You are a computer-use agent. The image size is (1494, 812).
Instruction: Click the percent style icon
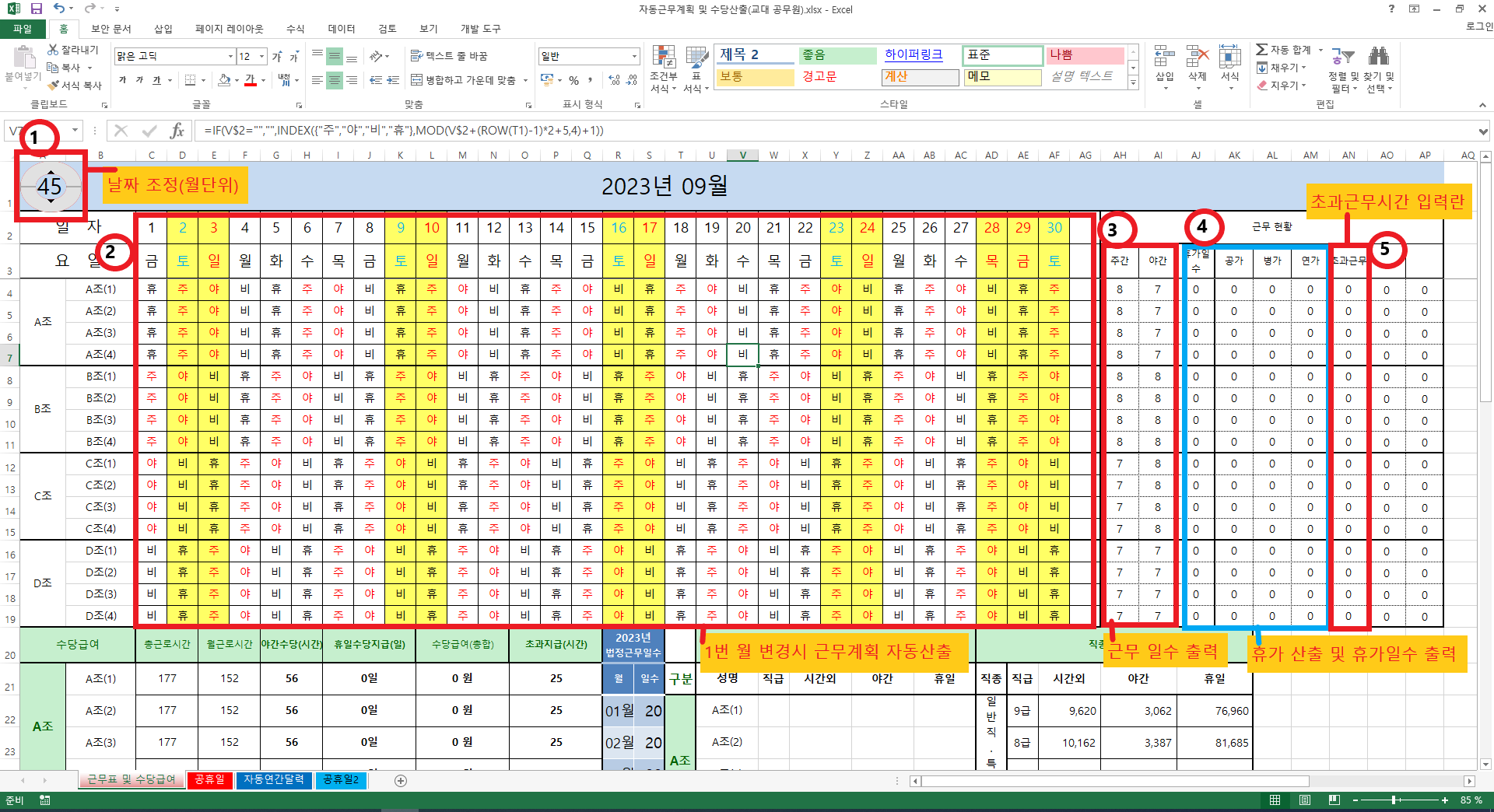[x=573, y=80]
